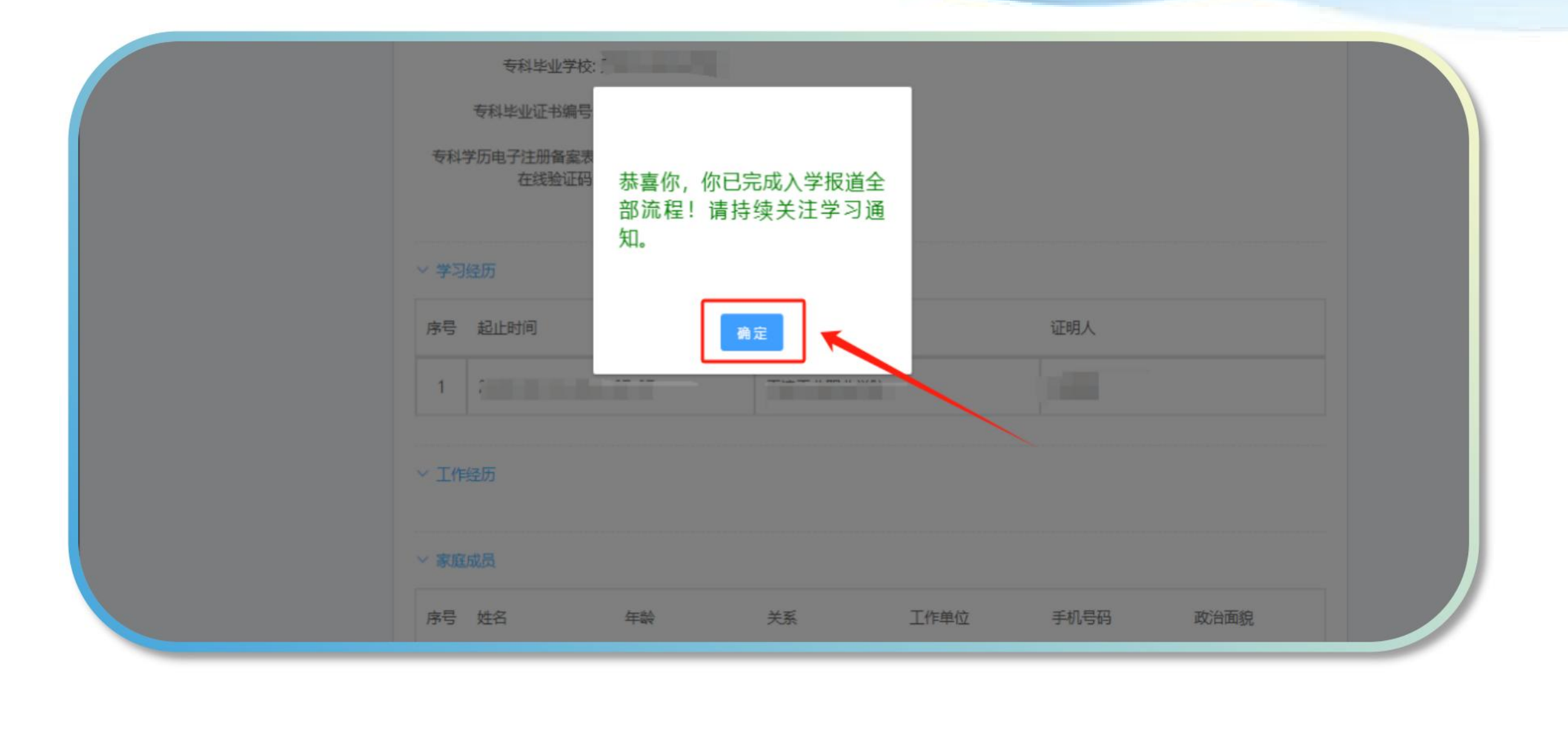1568x729 pixels.
Task: Click the 手机号码 column header
Action: click(x=1081, y=618)
